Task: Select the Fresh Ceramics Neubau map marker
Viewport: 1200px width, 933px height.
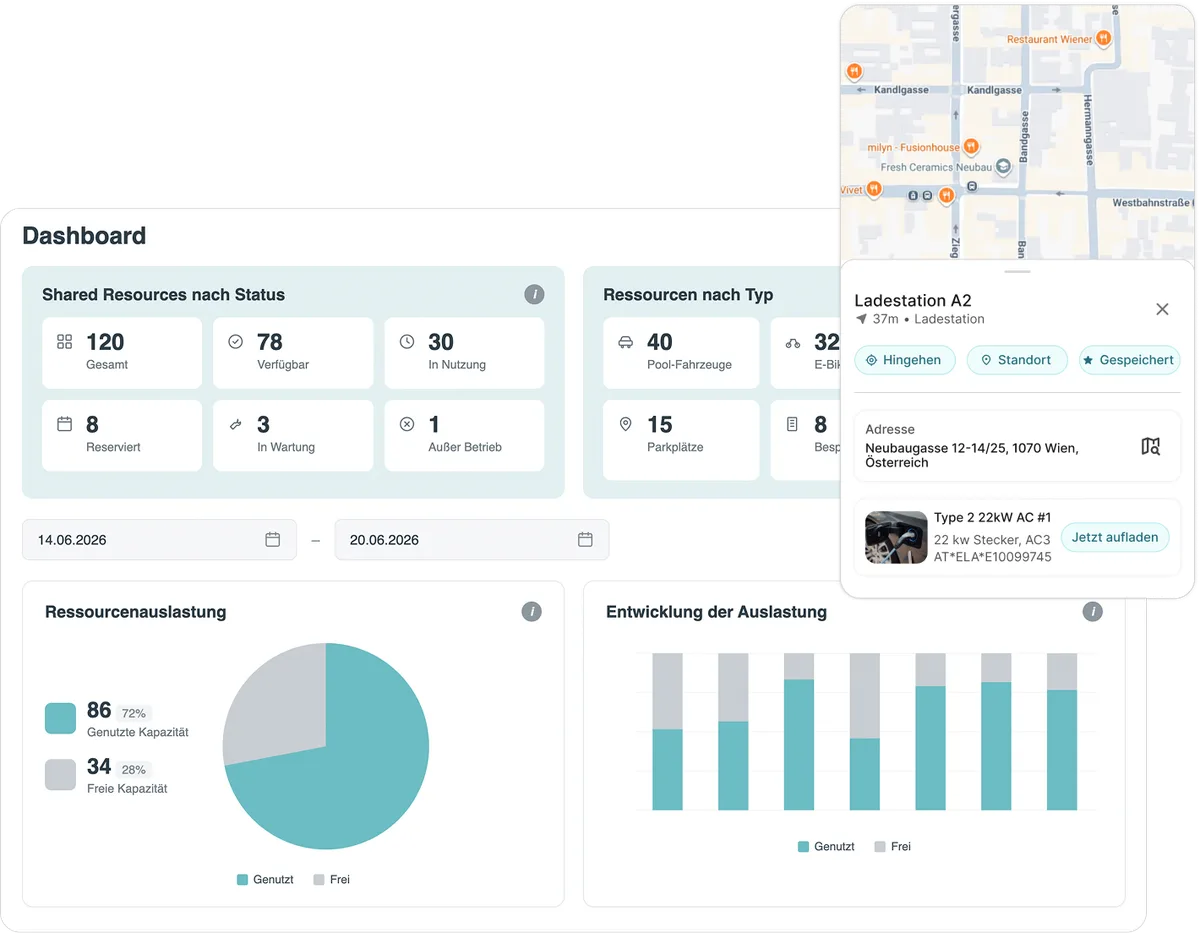Action: (1003, 168)
